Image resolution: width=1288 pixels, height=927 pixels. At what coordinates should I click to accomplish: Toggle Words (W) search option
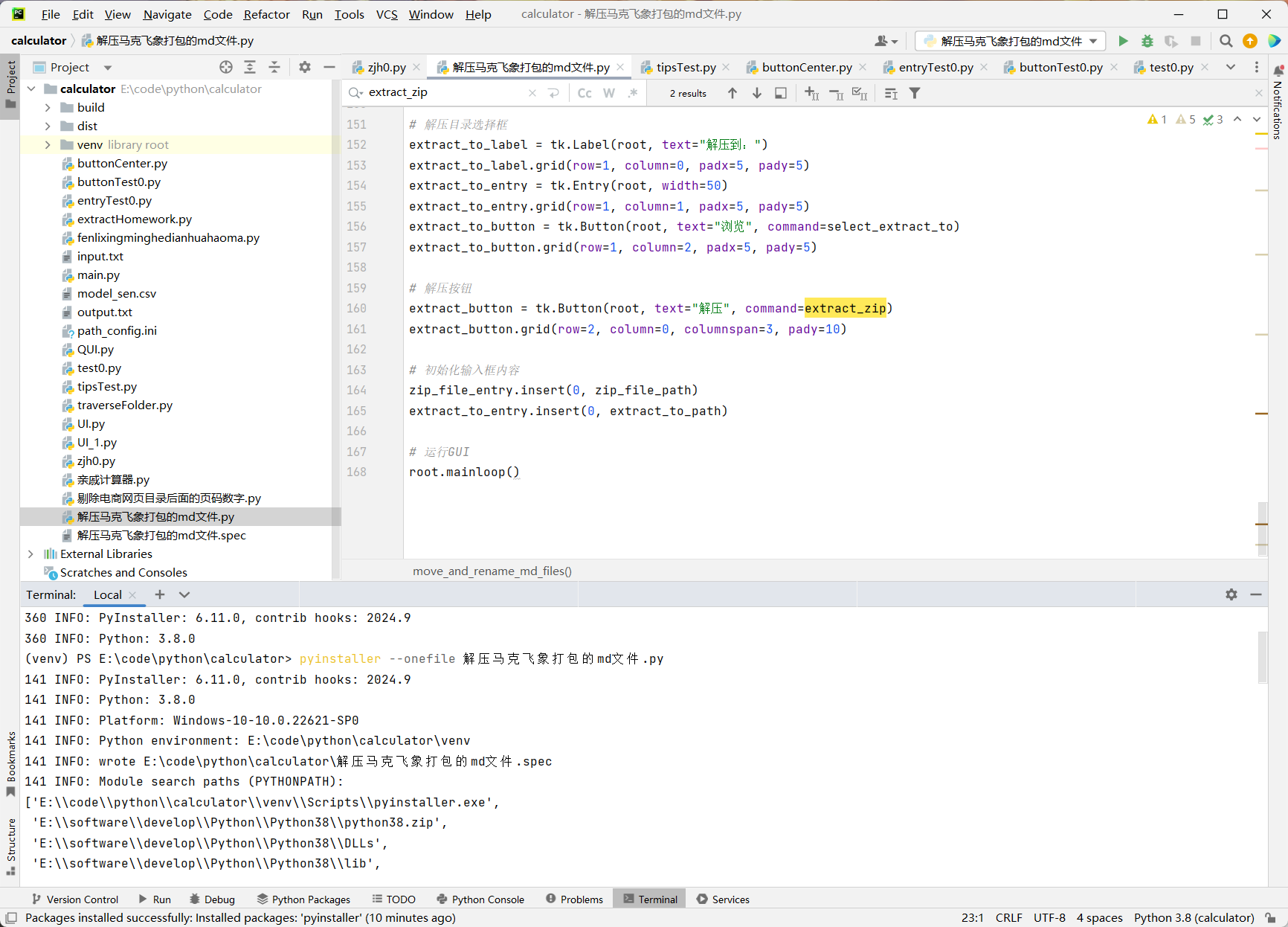(609, 93)
